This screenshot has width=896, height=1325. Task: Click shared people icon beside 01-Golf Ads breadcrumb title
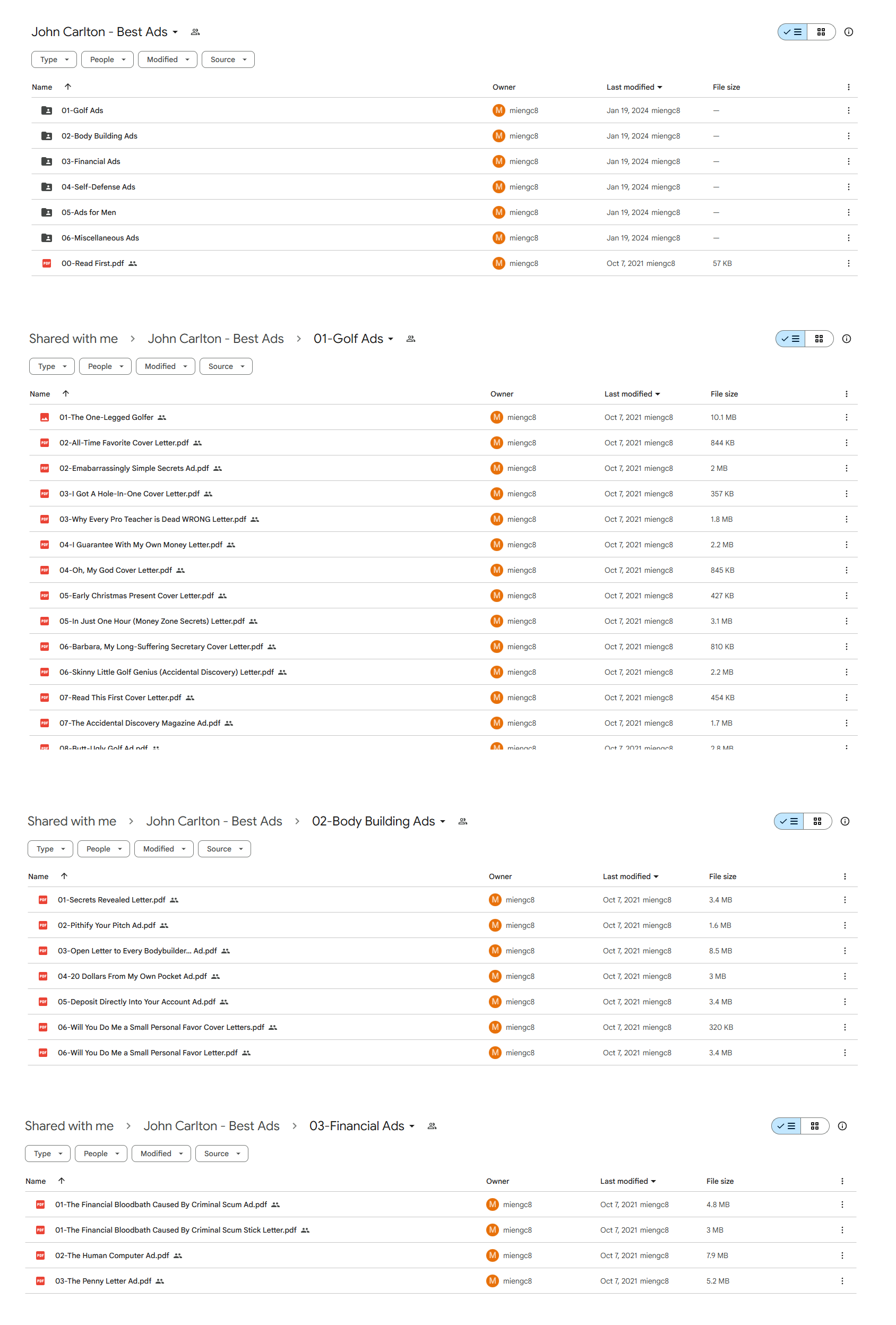click(x=410, y=339)
